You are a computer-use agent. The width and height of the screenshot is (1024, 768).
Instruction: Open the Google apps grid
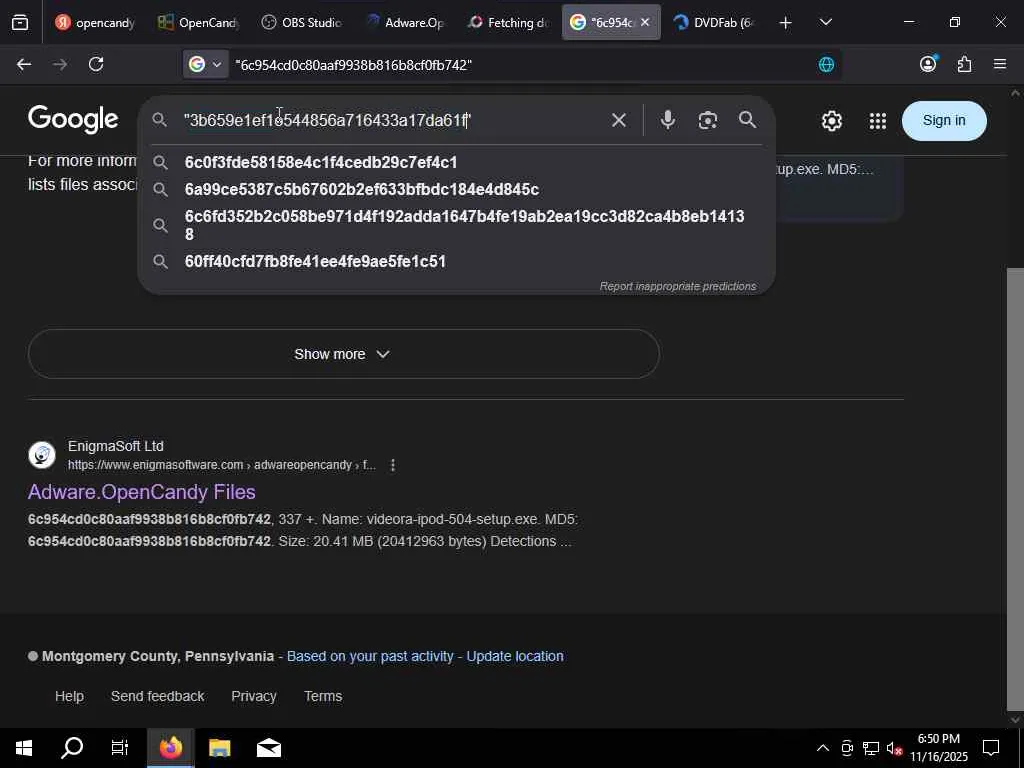878,121
